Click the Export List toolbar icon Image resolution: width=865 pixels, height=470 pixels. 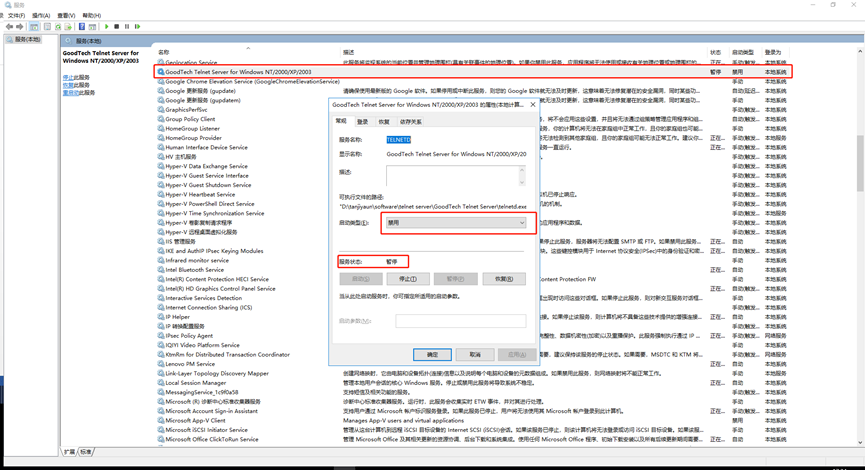68,26
